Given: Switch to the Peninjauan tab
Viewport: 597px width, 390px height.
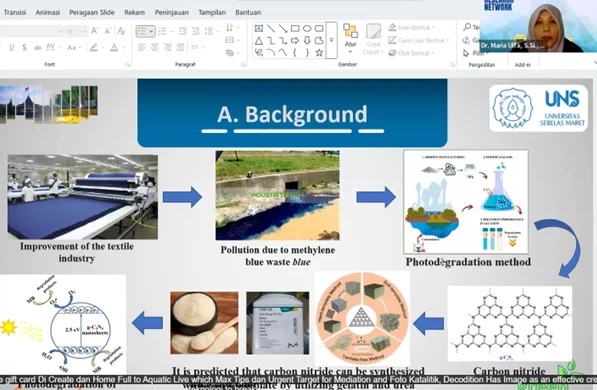Looking at the screenshot, I should tap(171, 12).
